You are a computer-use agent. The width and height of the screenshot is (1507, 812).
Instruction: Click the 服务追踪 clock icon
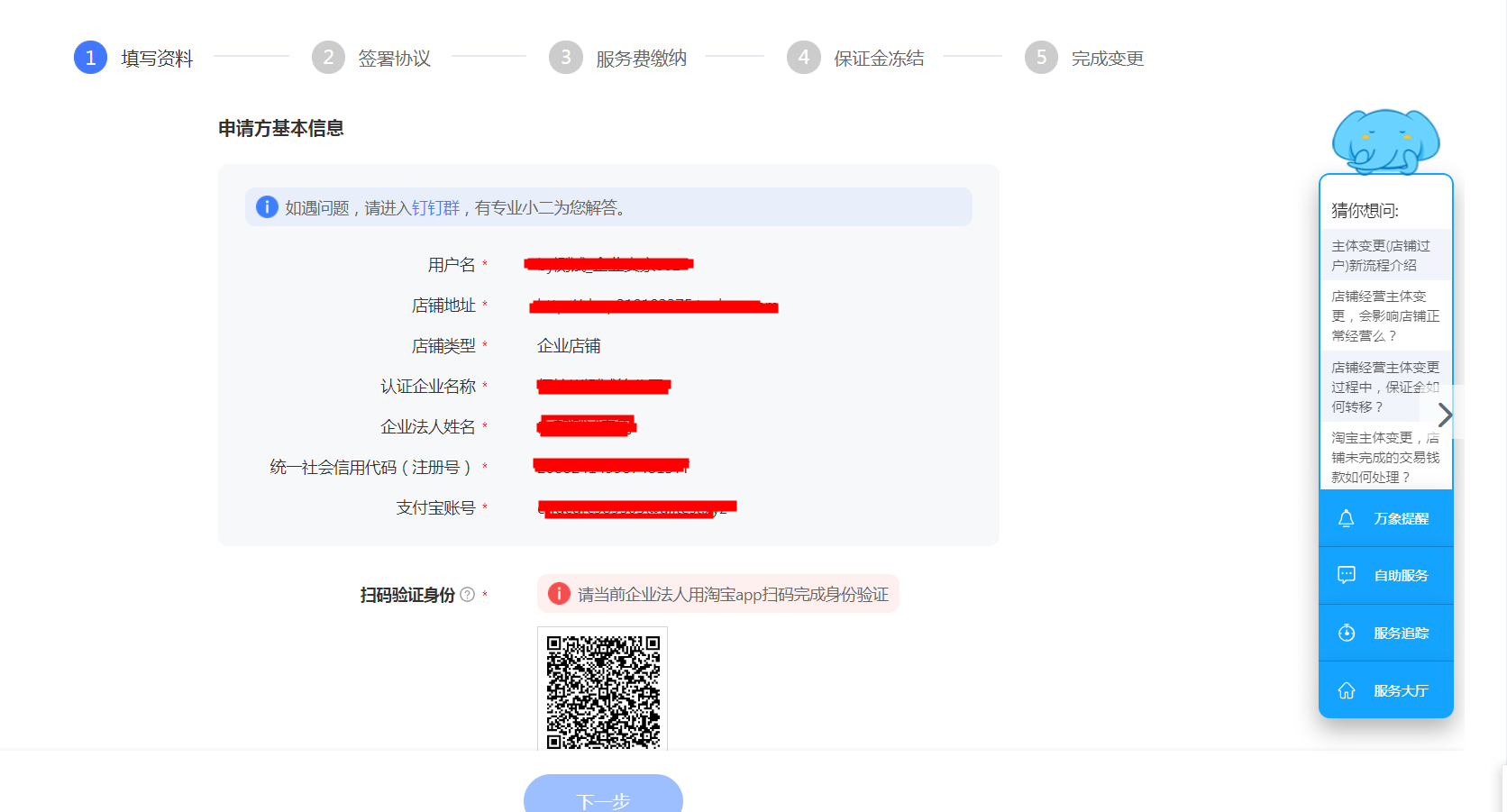pyautogui.click(x=1346, y=633)
